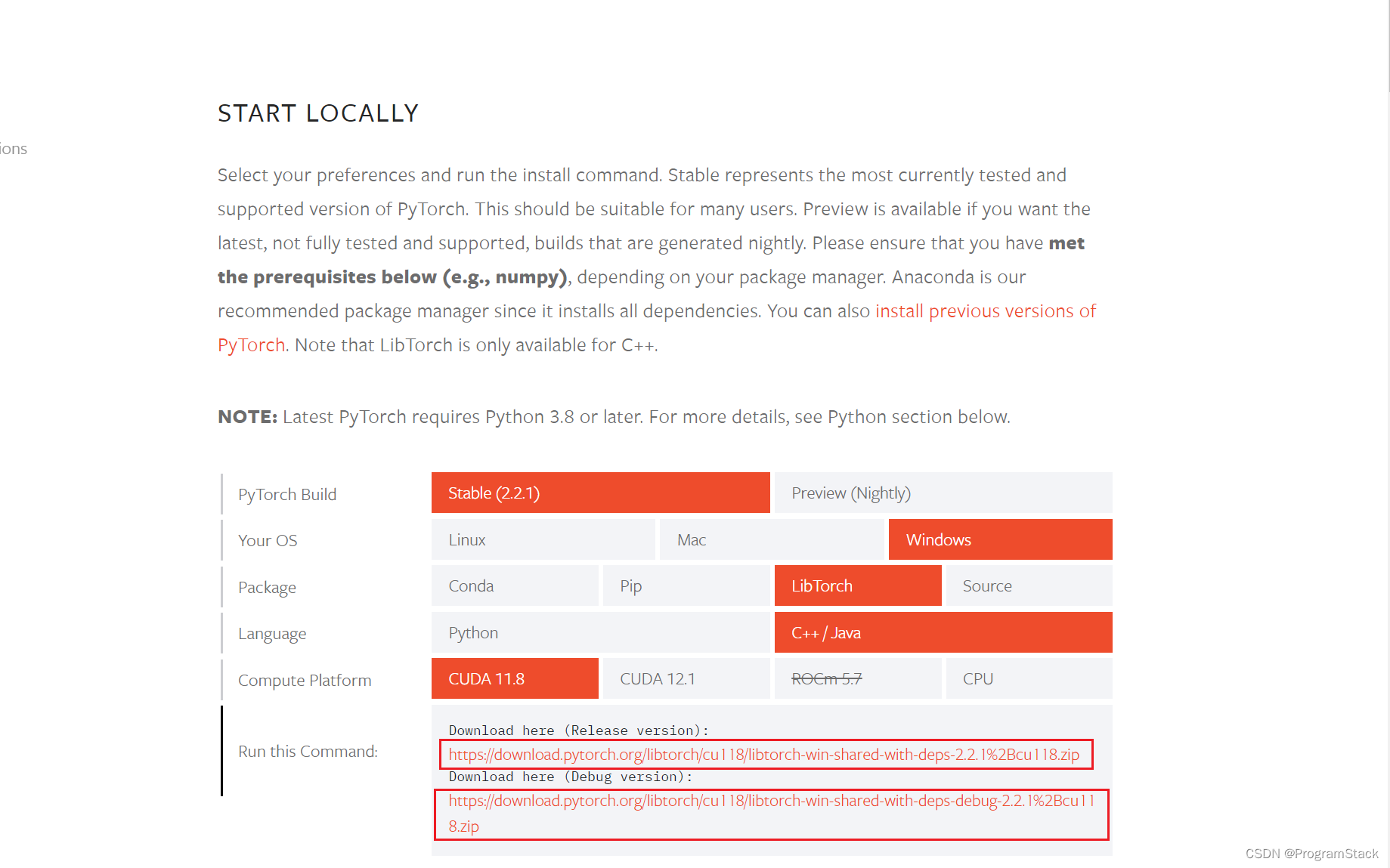The width and height of the screenshot is (1390, 868).
Task: Select LibTorch as the package
Action: pyautogui.click(x=857, y=585)
